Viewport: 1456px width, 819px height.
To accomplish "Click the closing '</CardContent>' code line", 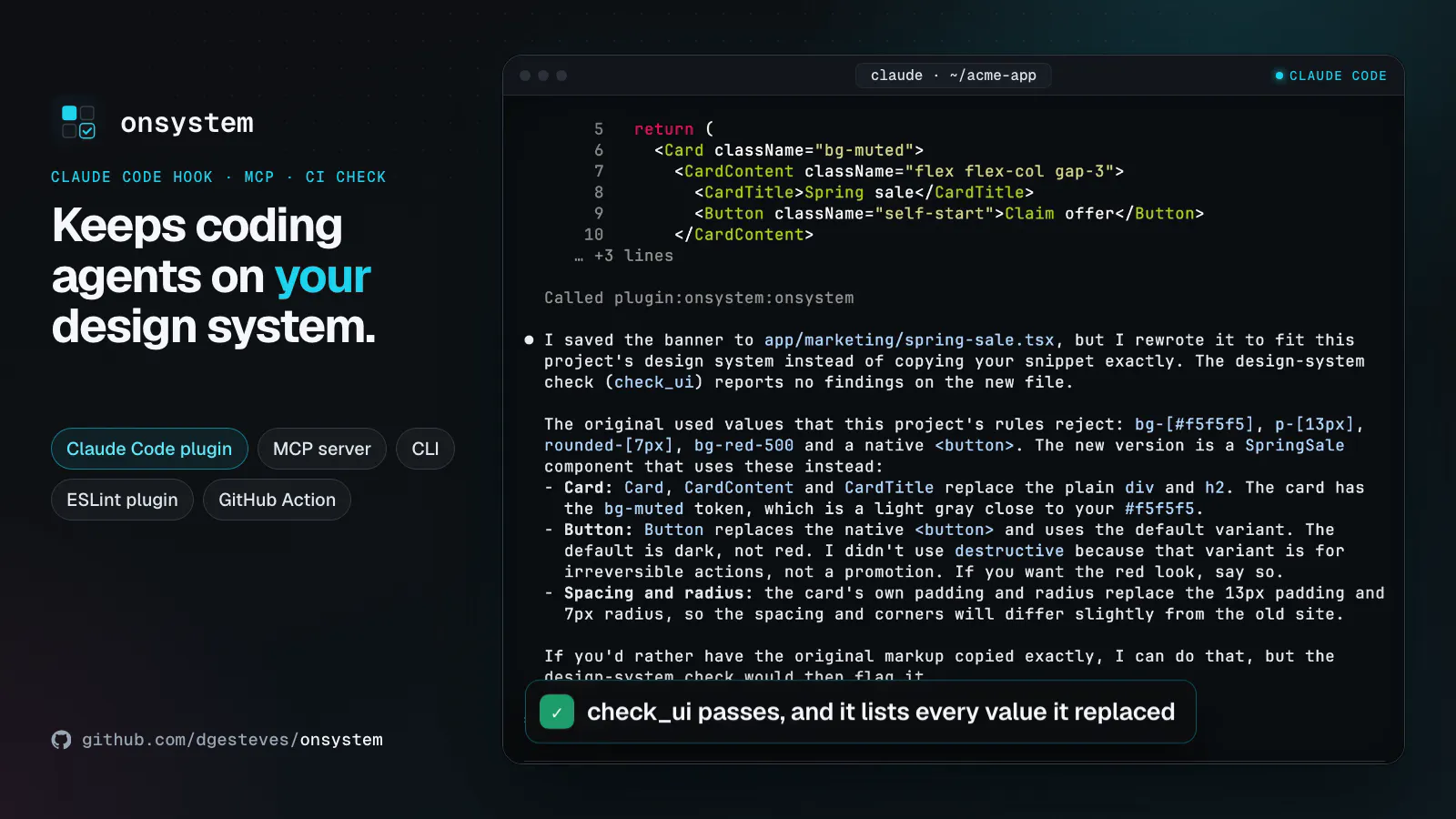I will [x=743, y=235].
